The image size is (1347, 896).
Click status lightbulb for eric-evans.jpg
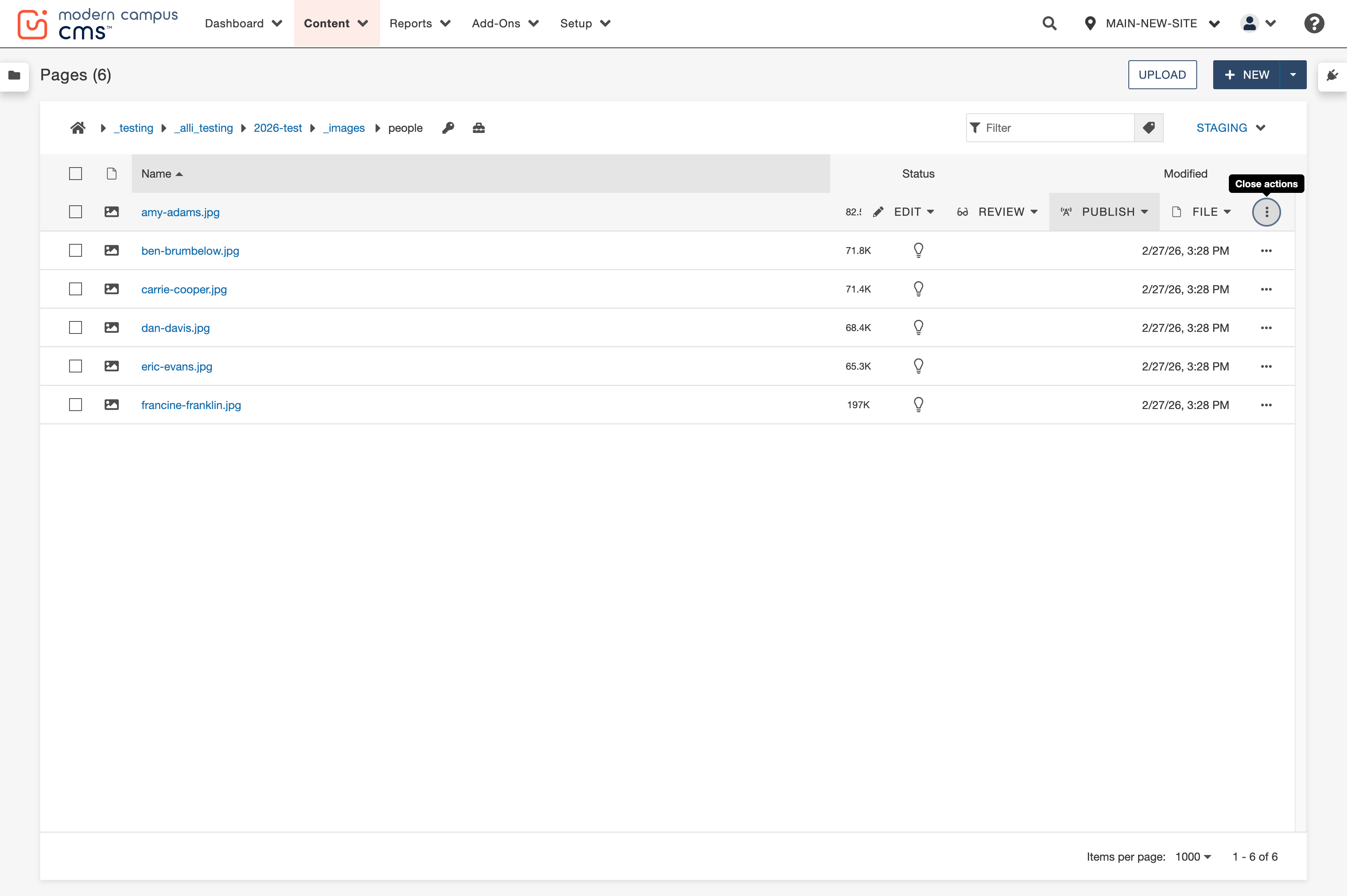click(918, 366)
